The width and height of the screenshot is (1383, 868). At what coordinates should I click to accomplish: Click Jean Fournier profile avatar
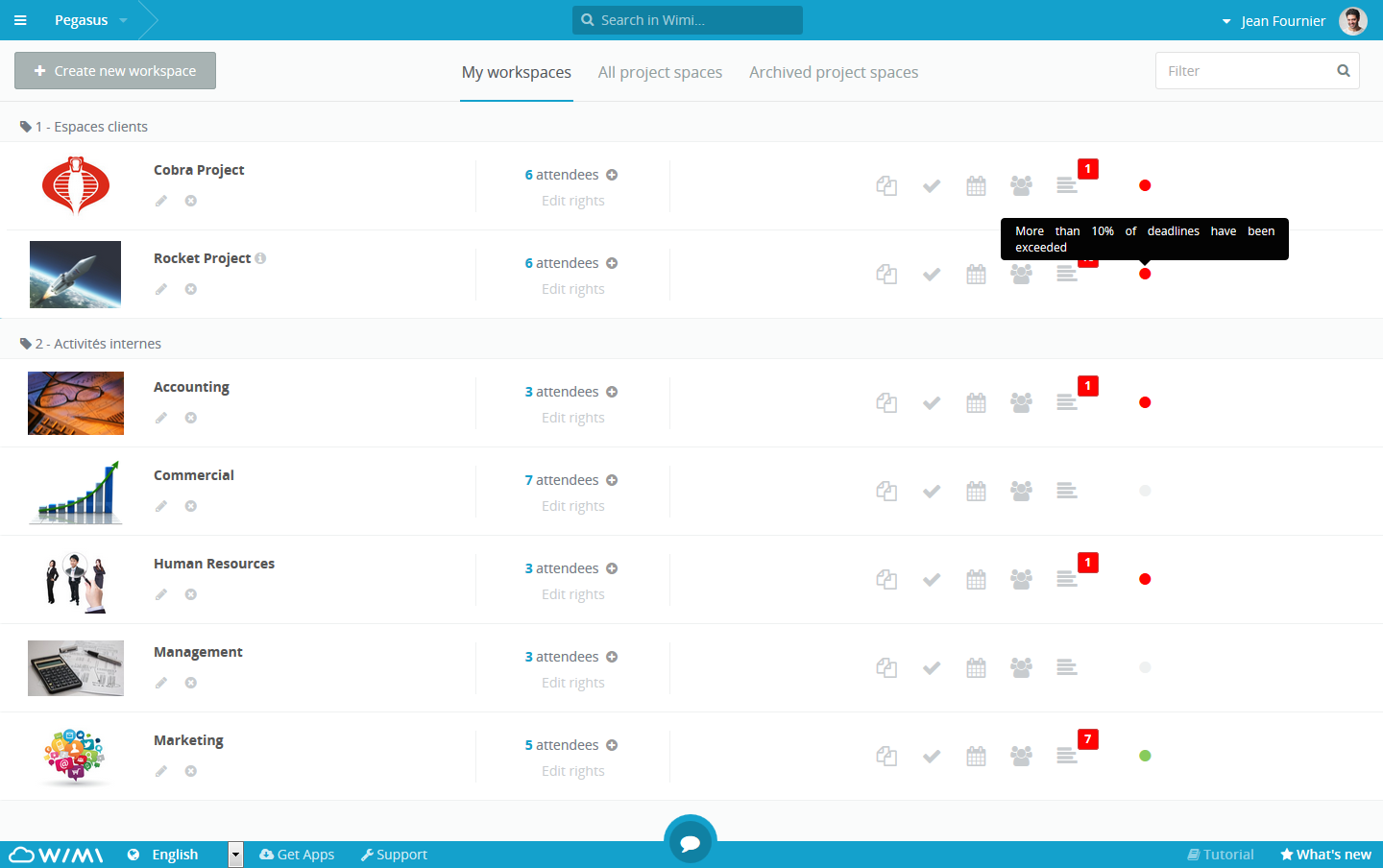(1353, 20)
